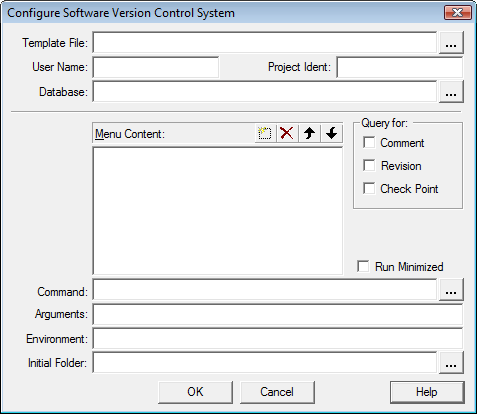Focus the Project Ident field
This screenshot has width=477, height=414.
click(400, 67)
